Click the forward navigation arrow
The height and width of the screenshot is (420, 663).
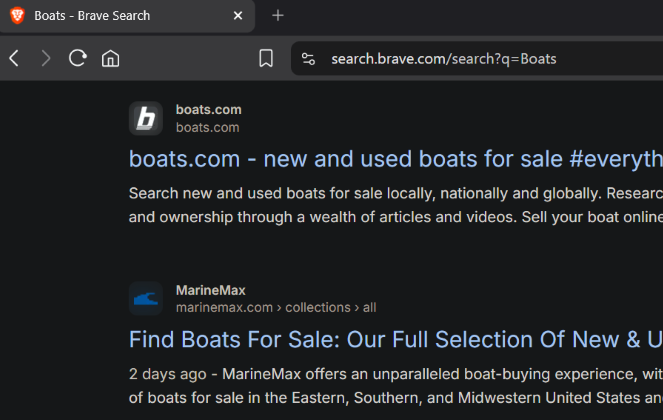pyautogui.click(x=46, y=58)
